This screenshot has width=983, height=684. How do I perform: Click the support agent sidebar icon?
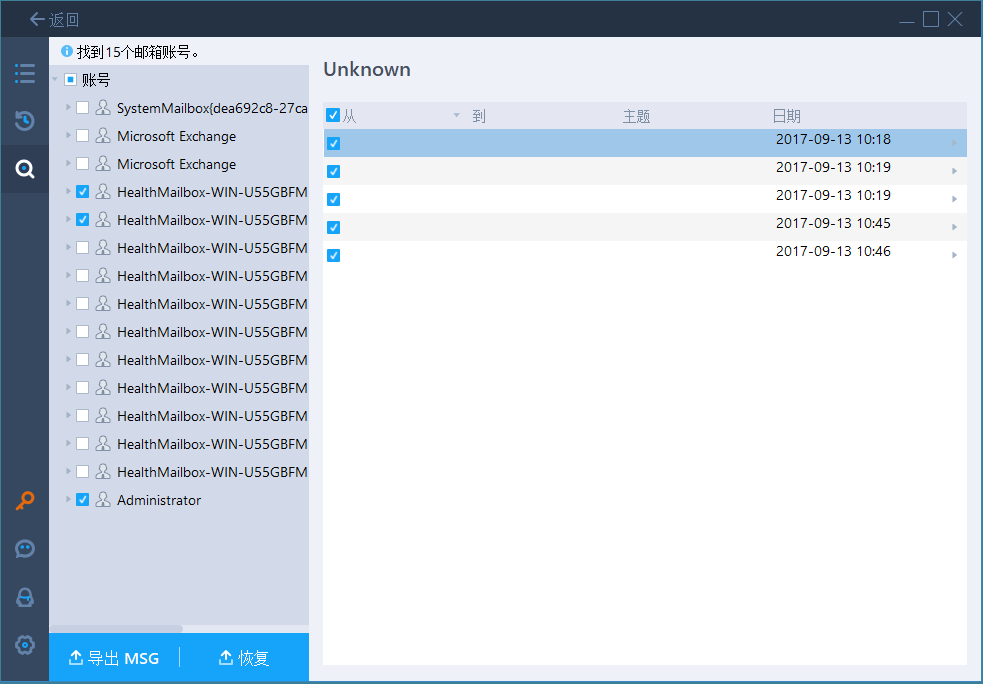25,597
